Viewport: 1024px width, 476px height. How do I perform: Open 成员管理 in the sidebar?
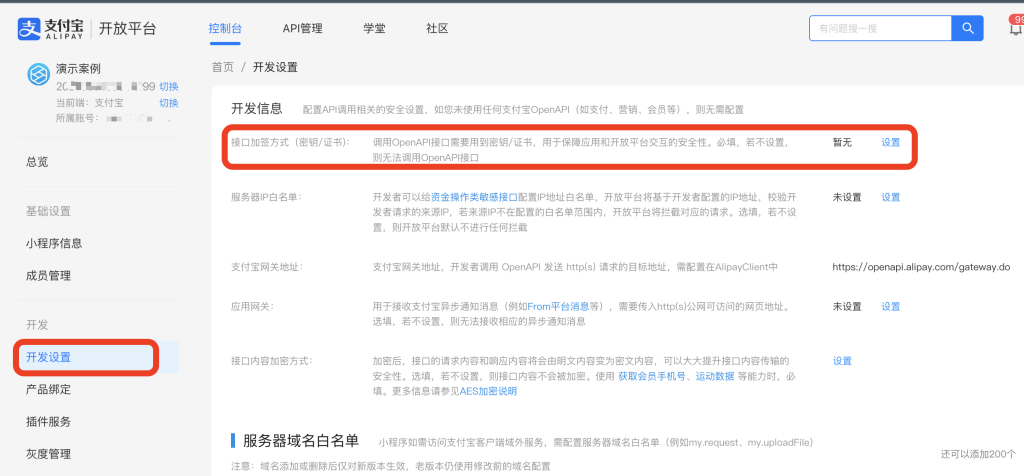point(48,275)
